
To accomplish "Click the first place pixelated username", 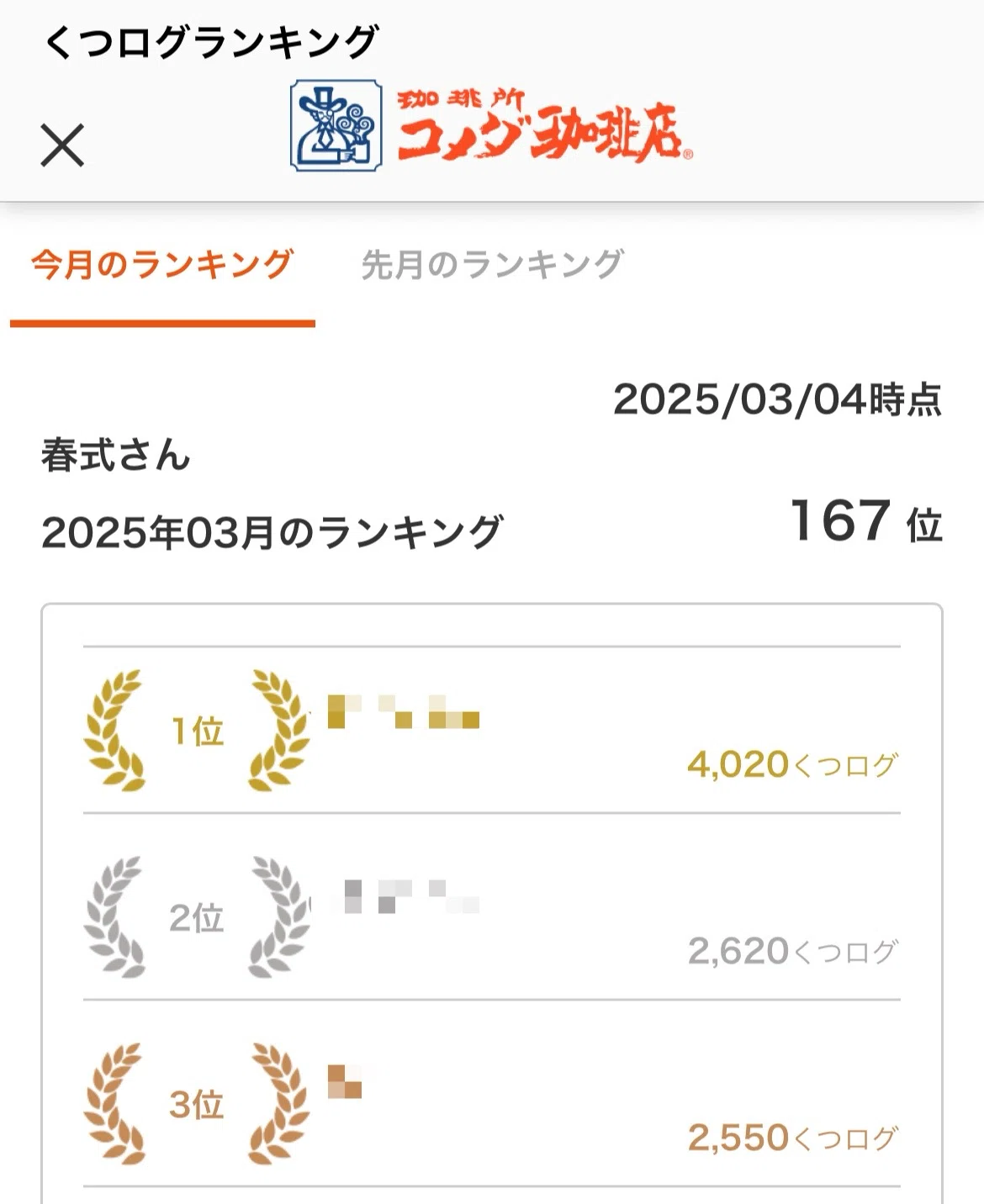I will point(403,711).
